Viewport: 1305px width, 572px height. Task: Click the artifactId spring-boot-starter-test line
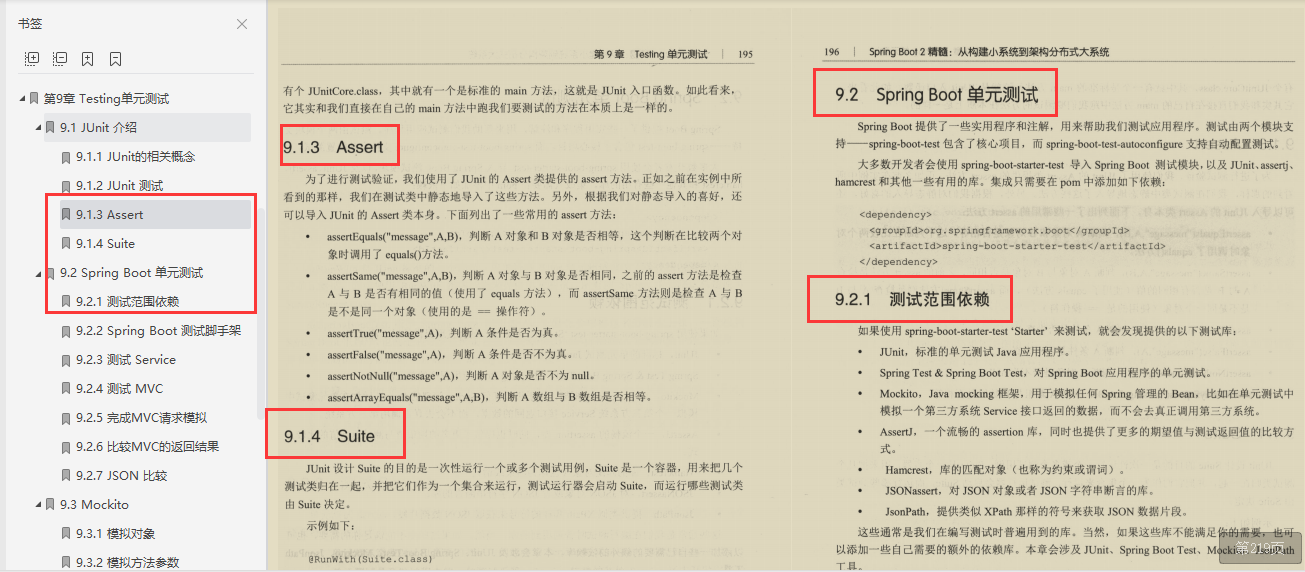pos(1017,245)
